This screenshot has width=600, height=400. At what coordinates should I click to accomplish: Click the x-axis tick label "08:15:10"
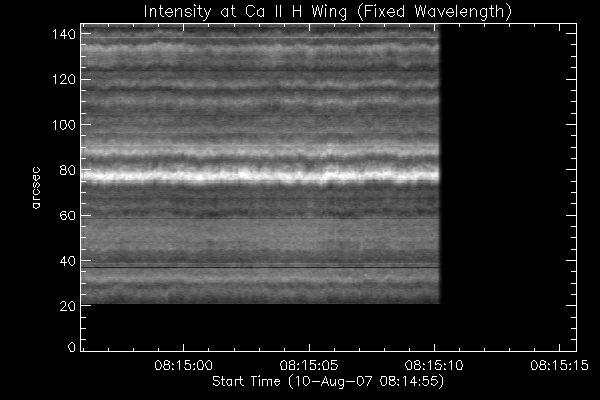434,365
